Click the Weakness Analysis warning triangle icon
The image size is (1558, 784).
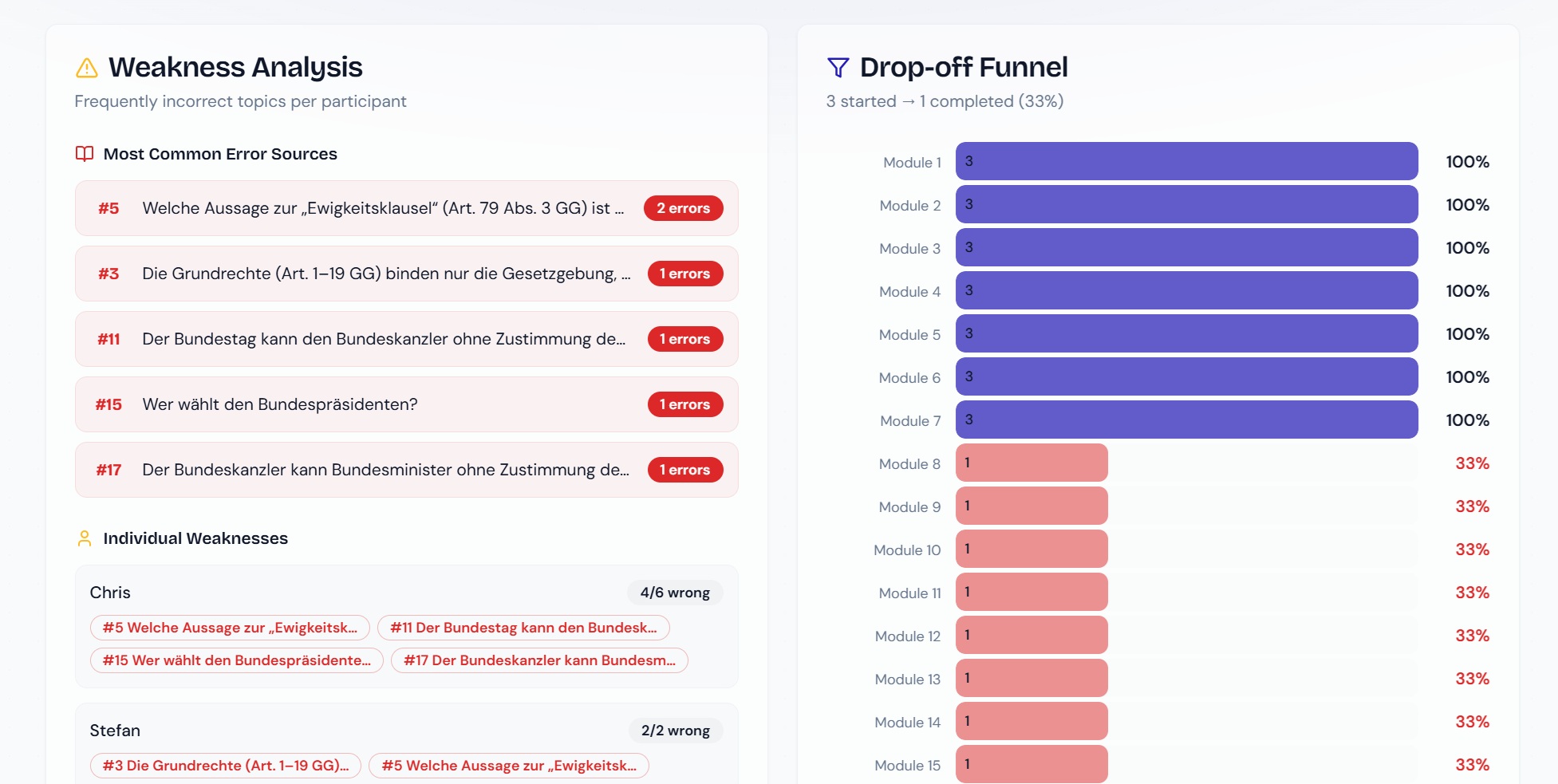click(x=86, y=68)
